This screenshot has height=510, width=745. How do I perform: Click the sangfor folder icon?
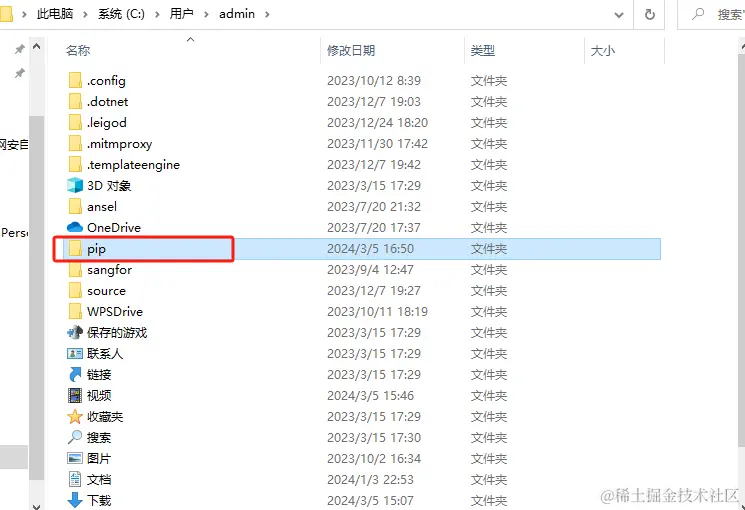(75, 269)
